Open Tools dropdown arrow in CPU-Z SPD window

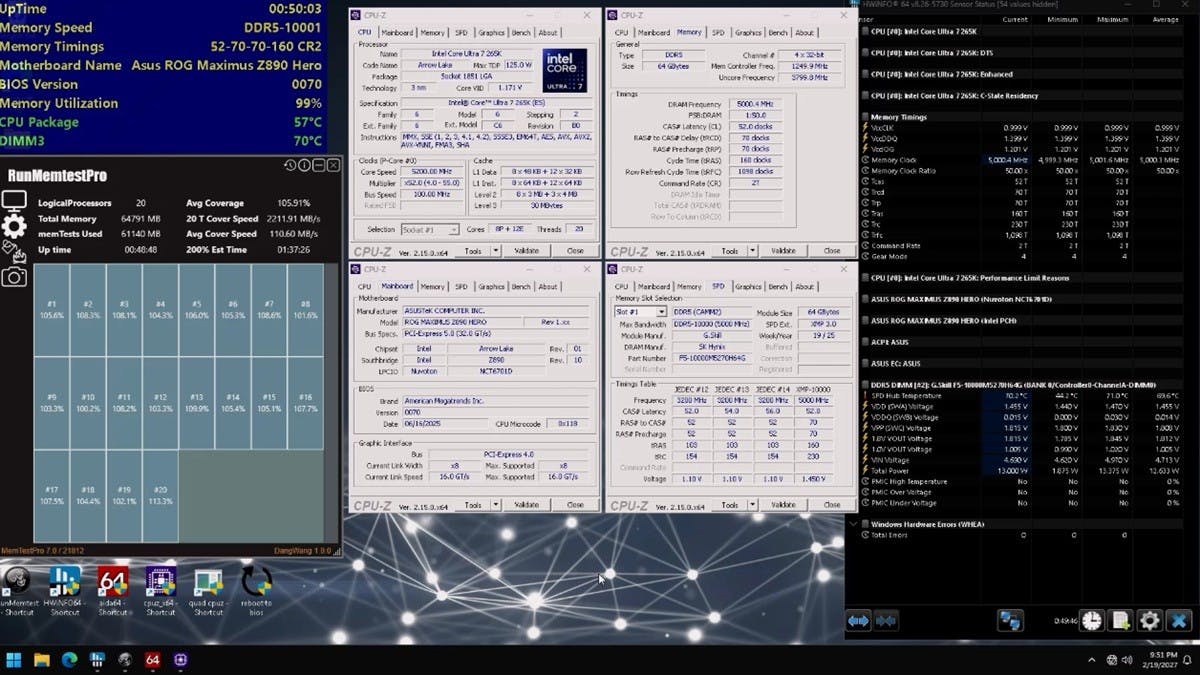(755, 505)
